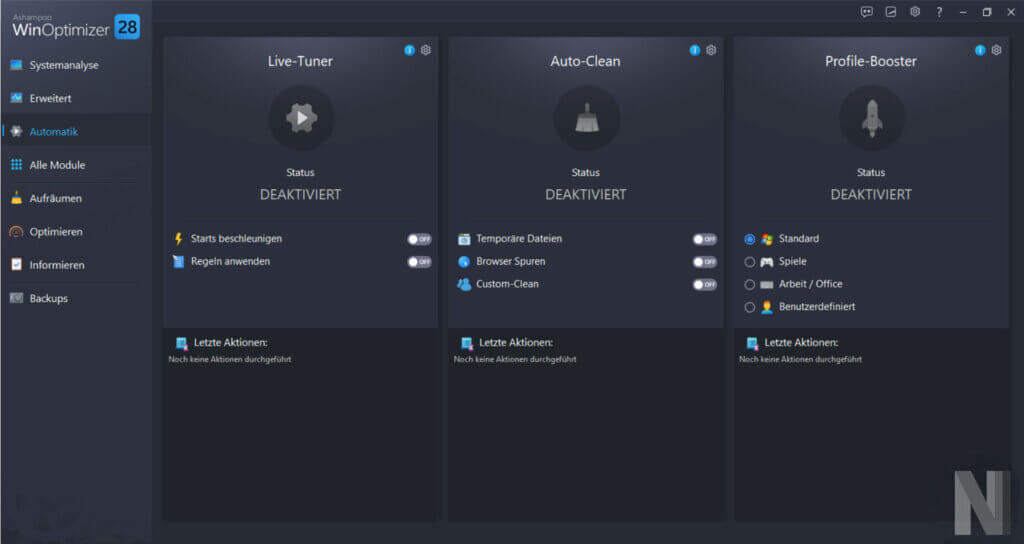The width and height of the screenshot is (1024, 544).
Task: Open the Backups sidebar entry
Action: pyautogui.click(x=48, y=298)
